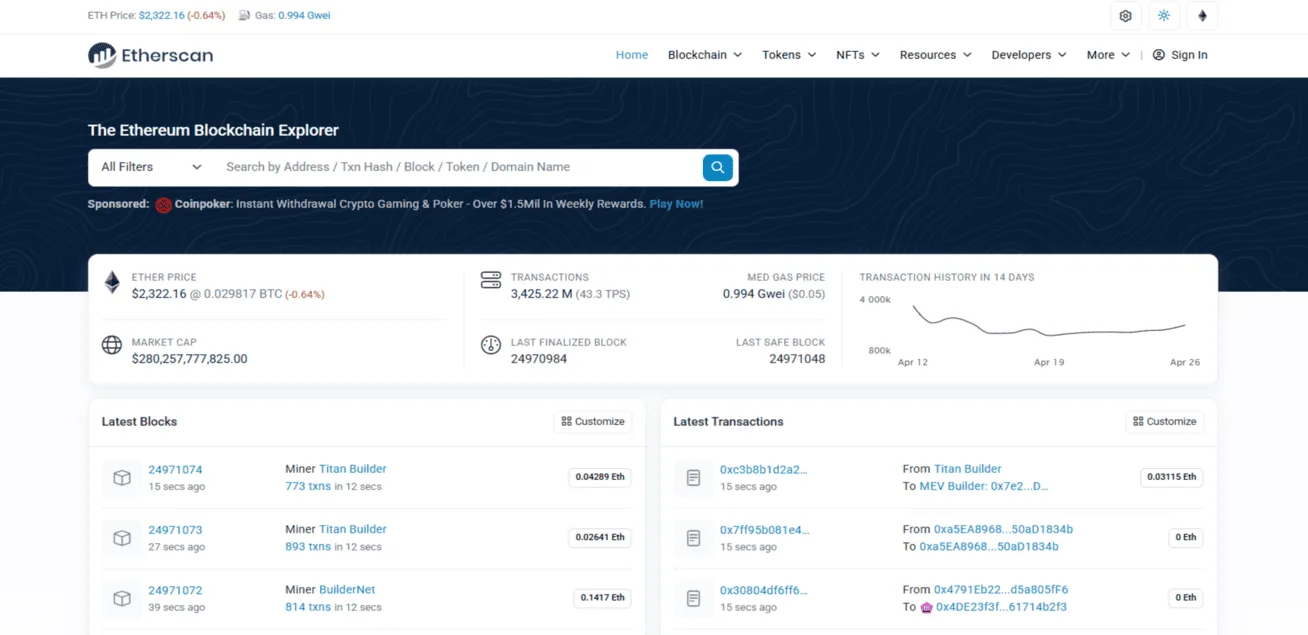Toggle the light/dark theme sun icon

(1163, 16)
